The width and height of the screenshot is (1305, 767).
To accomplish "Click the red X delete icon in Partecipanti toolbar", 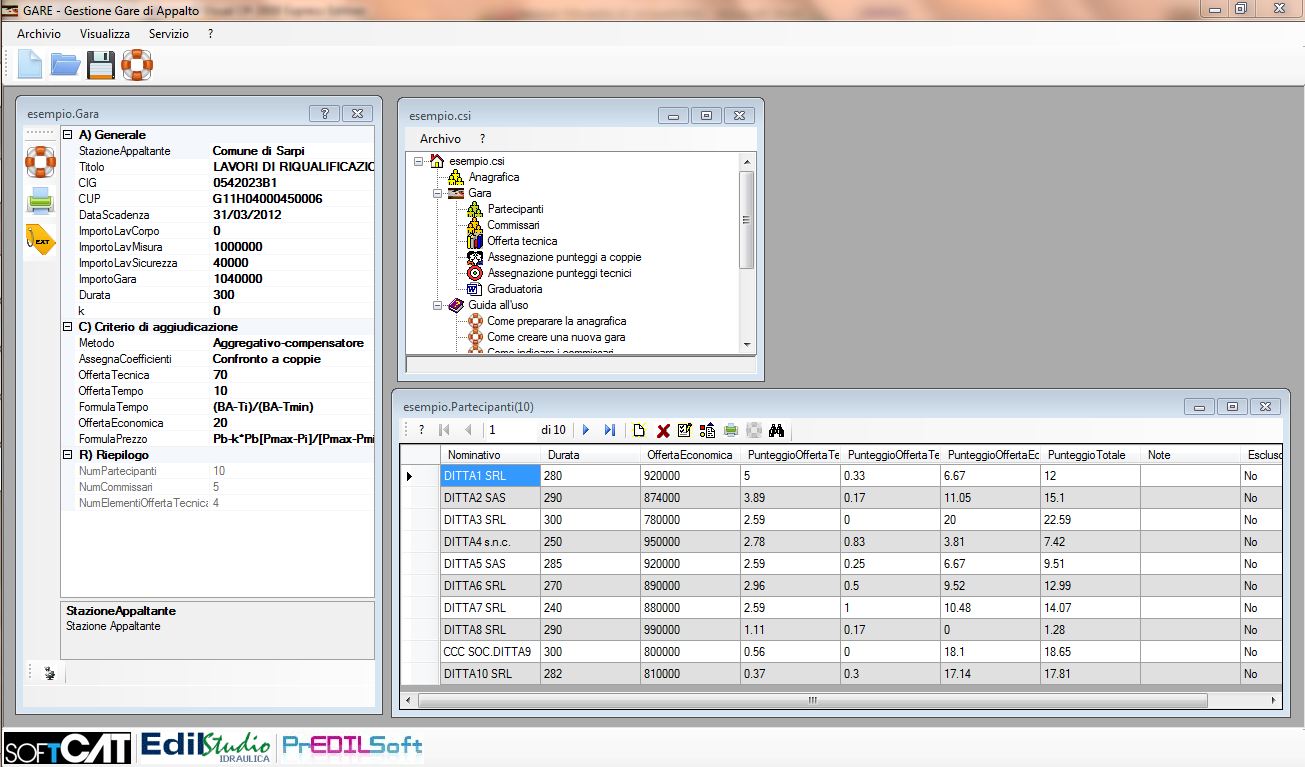I will click(x=663, y=430).
